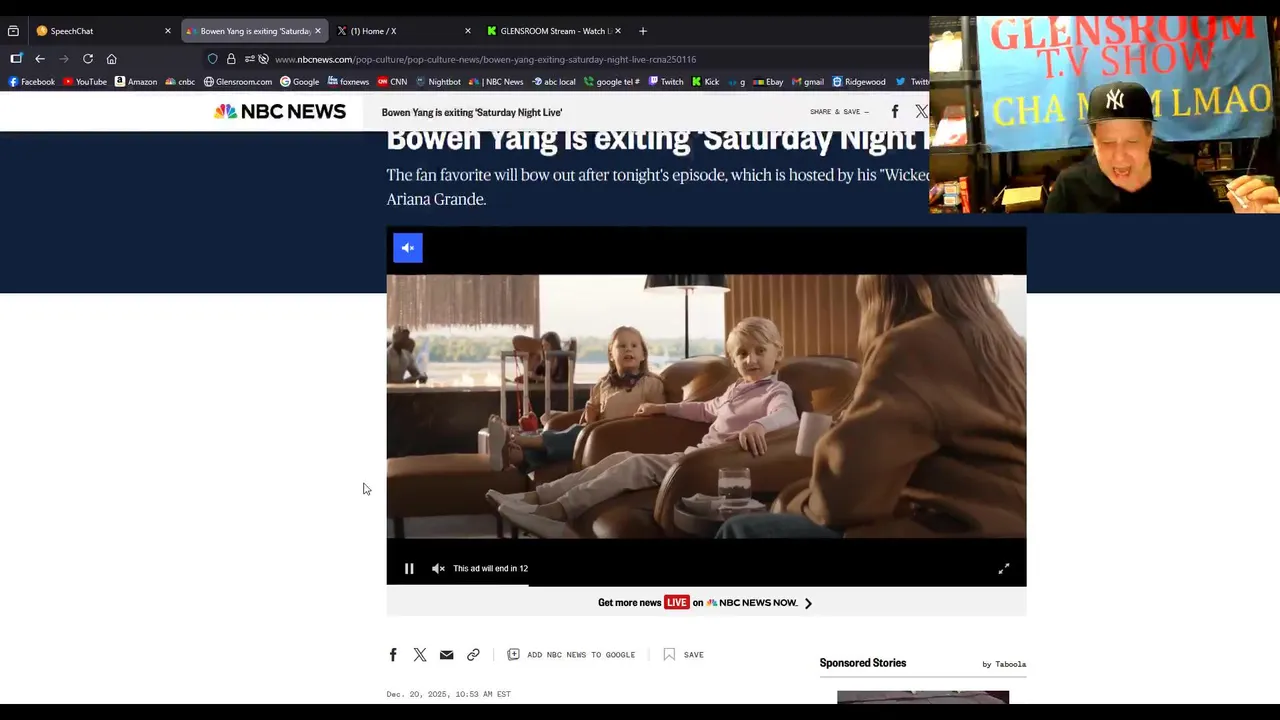
Task: Open site permissions icon in address bar
Action: [249, 59]
